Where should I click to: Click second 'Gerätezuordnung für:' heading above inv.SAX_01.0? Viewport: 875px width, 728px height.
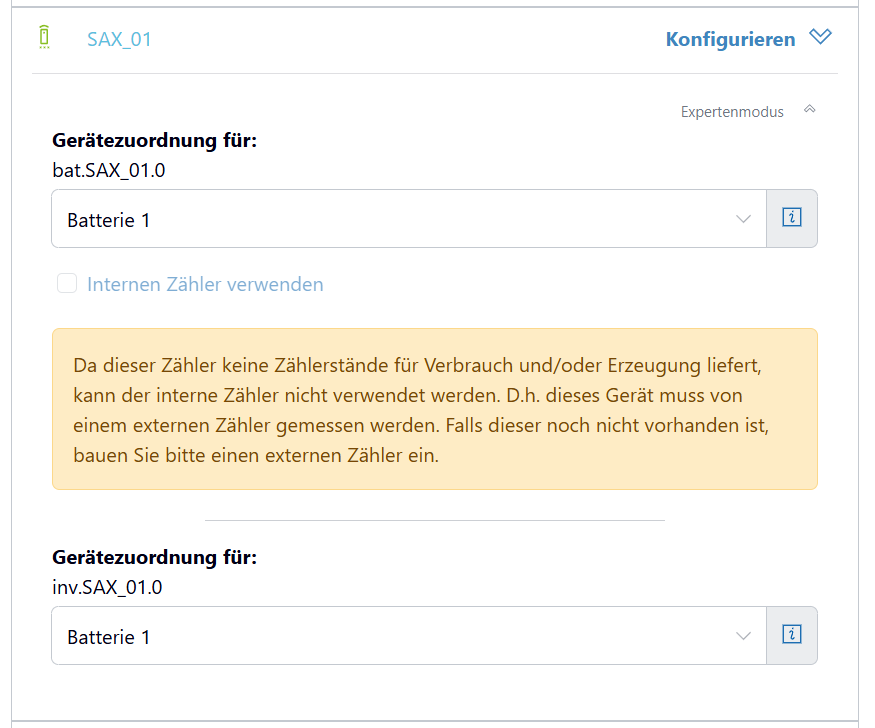pyautogui.click(x=154, y=558)
